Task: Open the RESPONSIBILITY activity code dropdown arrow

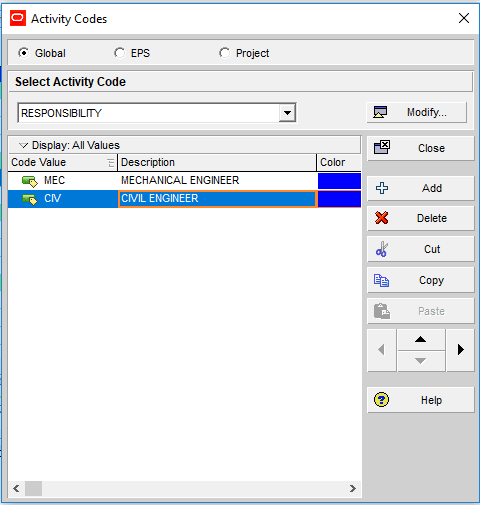Action: pos(287,113)
